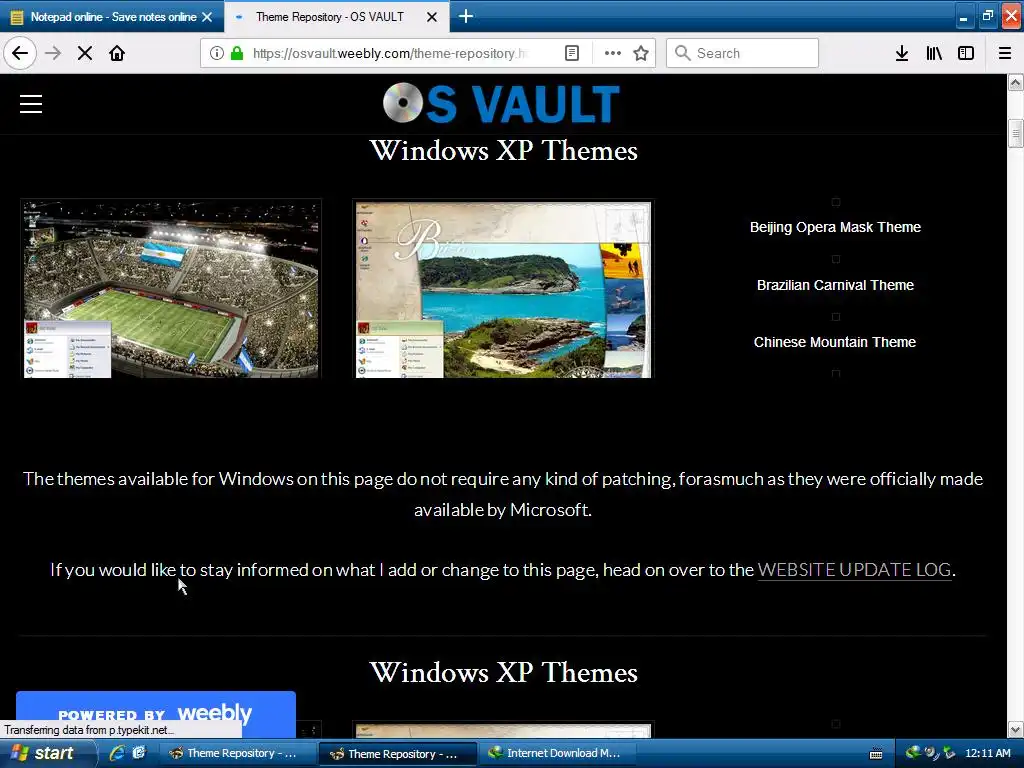Open the stadium theme preview image
The image size is (1024, 768).
tap(171, 289)
